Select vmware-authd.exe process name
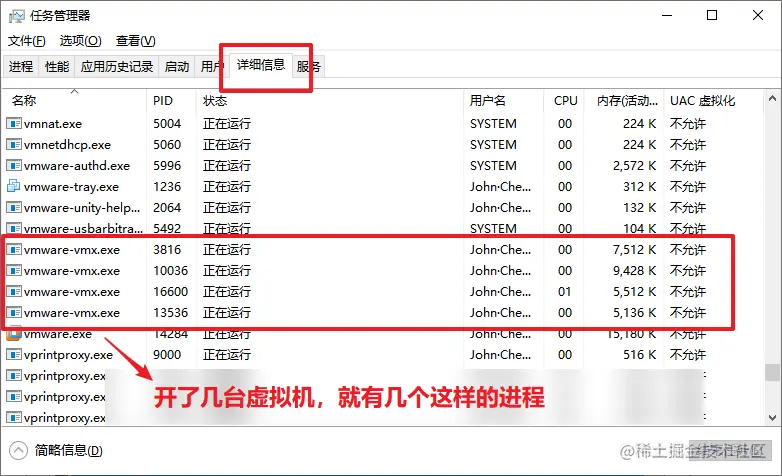The image size is (782, 476). (x=77, y=166)
